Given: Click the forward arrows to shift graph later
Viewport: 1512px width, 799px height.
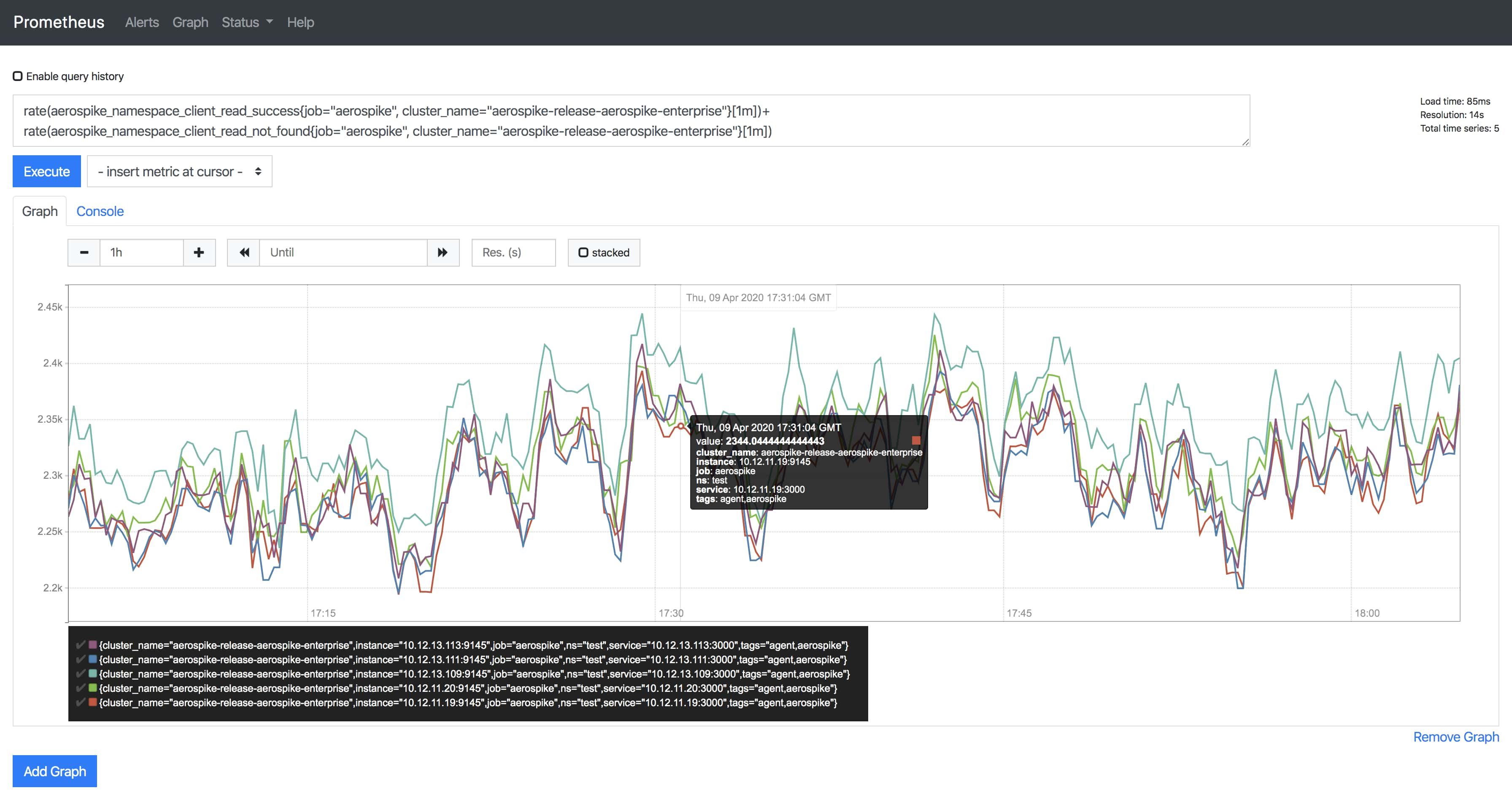Looking at the screenshot, I should click(443, 252).
